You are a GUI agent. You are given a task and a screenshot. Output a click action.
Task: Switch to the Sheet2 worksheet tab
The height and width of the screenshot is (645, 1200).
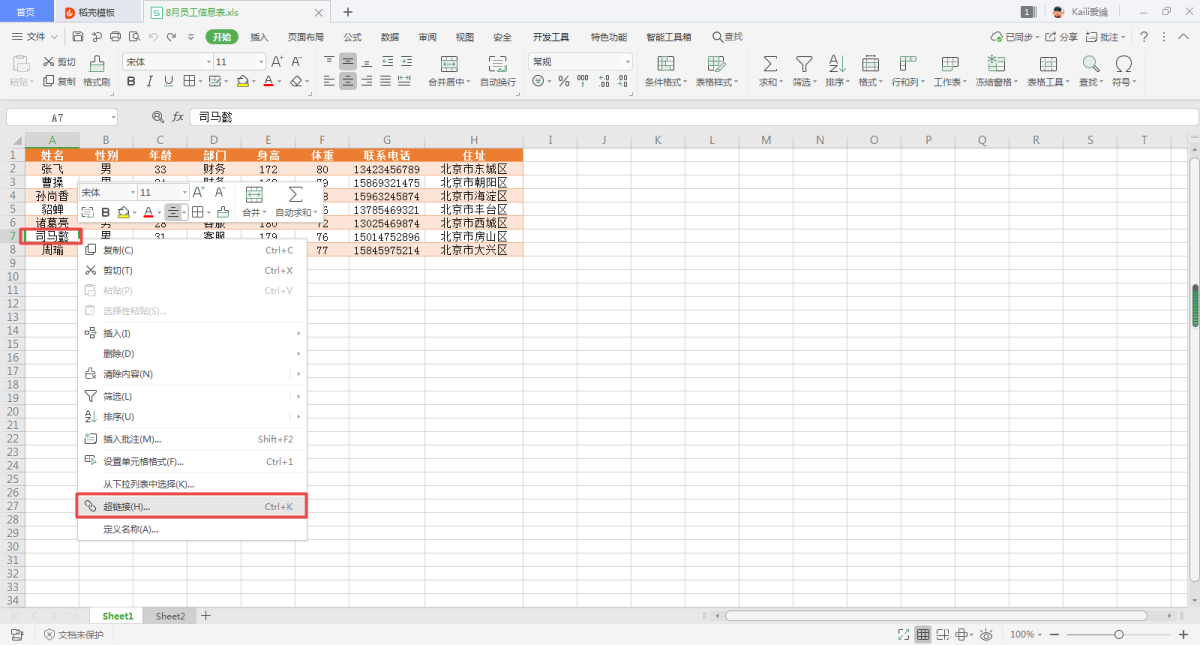[x=170, y=616]
